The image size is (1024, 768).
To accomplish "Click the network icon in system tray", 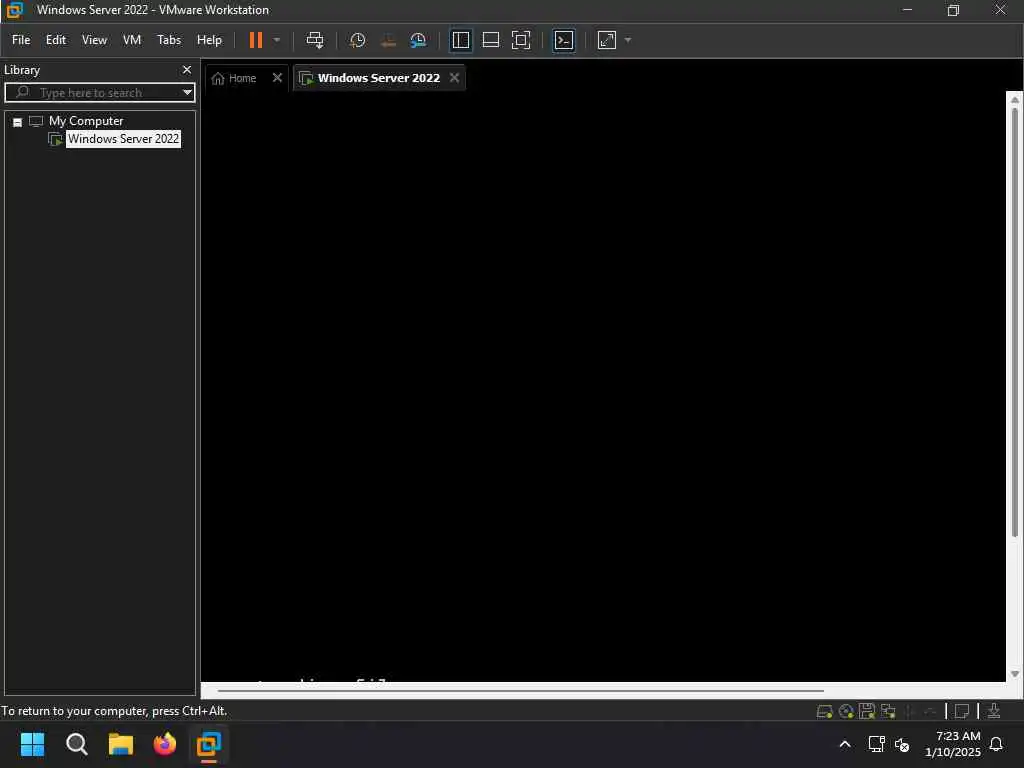I will tap(876, 744).
